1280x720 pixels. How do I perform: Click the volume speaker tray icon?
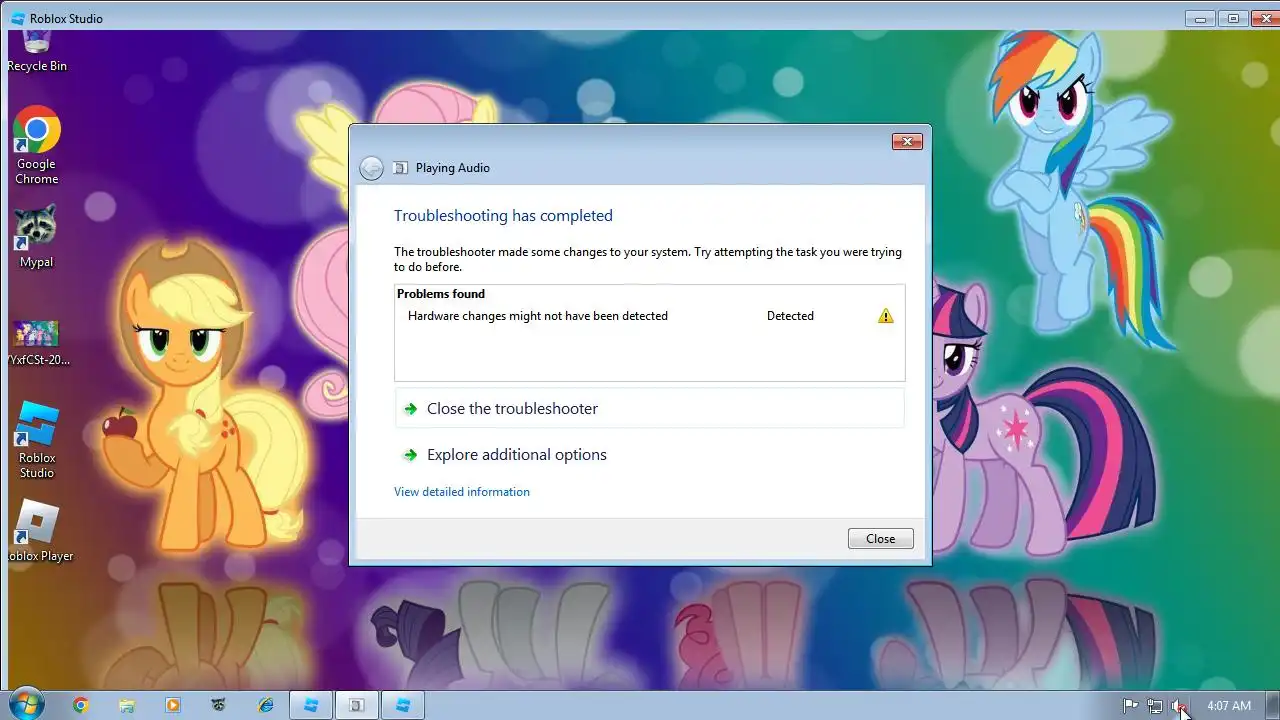[1180, 706]
